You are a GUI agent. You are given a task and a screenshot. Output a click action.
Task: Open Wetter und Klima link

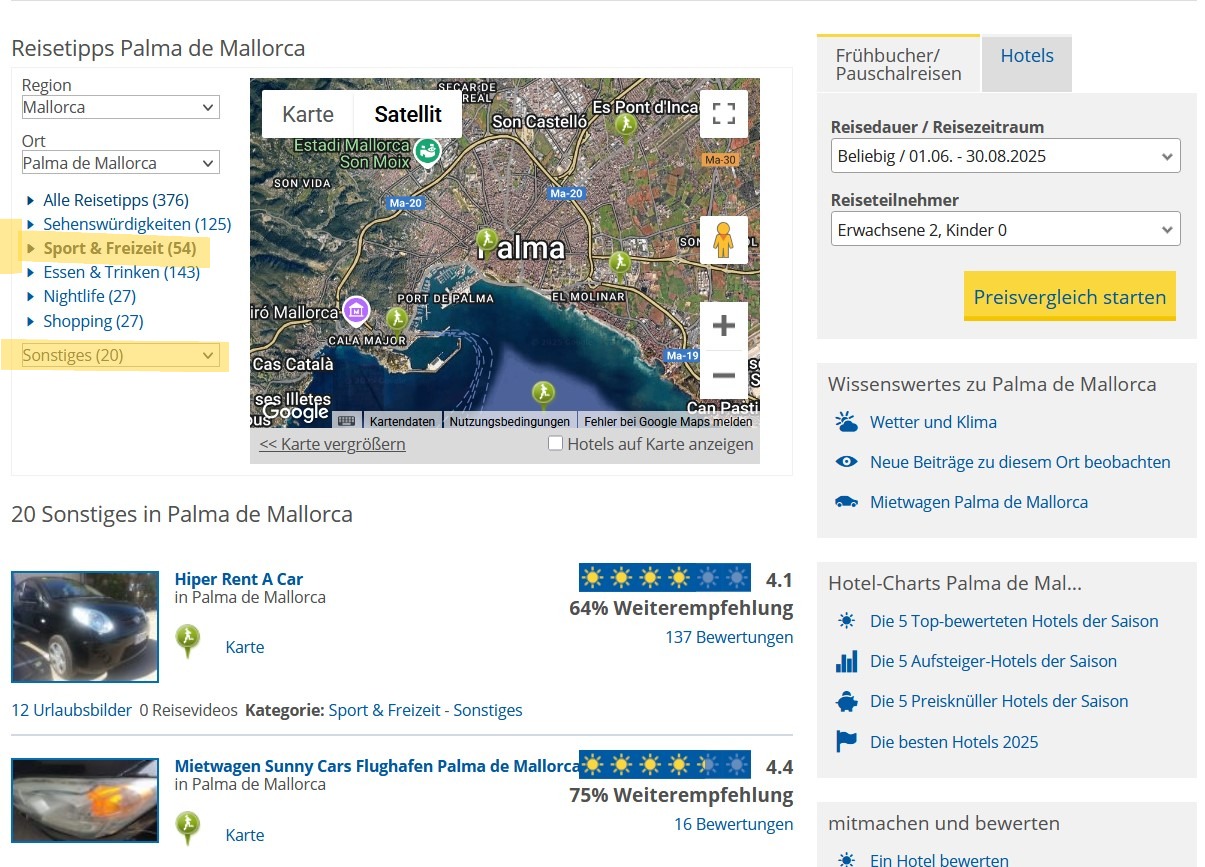932,422
